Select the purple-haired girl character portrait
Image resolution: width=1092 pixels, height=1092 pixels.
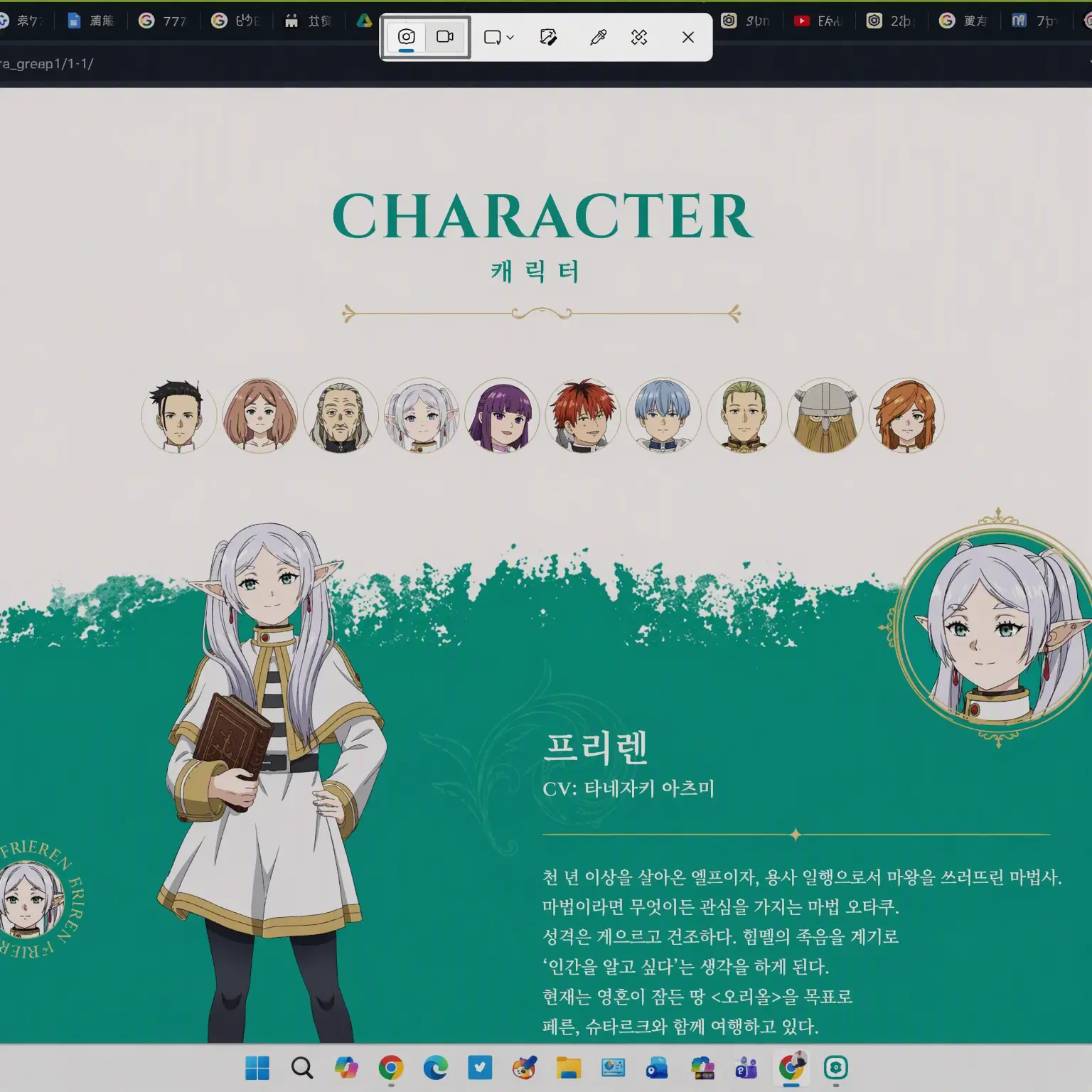tap(502, 416)
